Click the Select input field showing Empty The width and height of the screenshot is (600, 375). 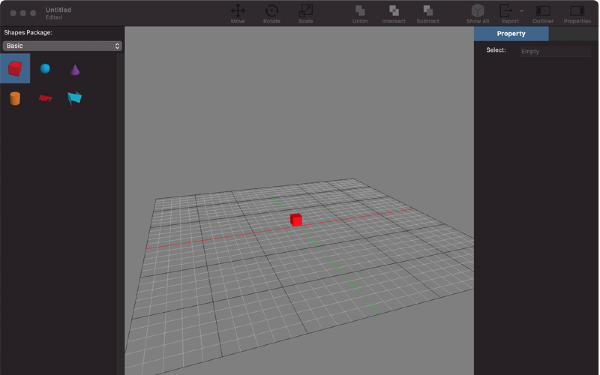coord(555,51)
